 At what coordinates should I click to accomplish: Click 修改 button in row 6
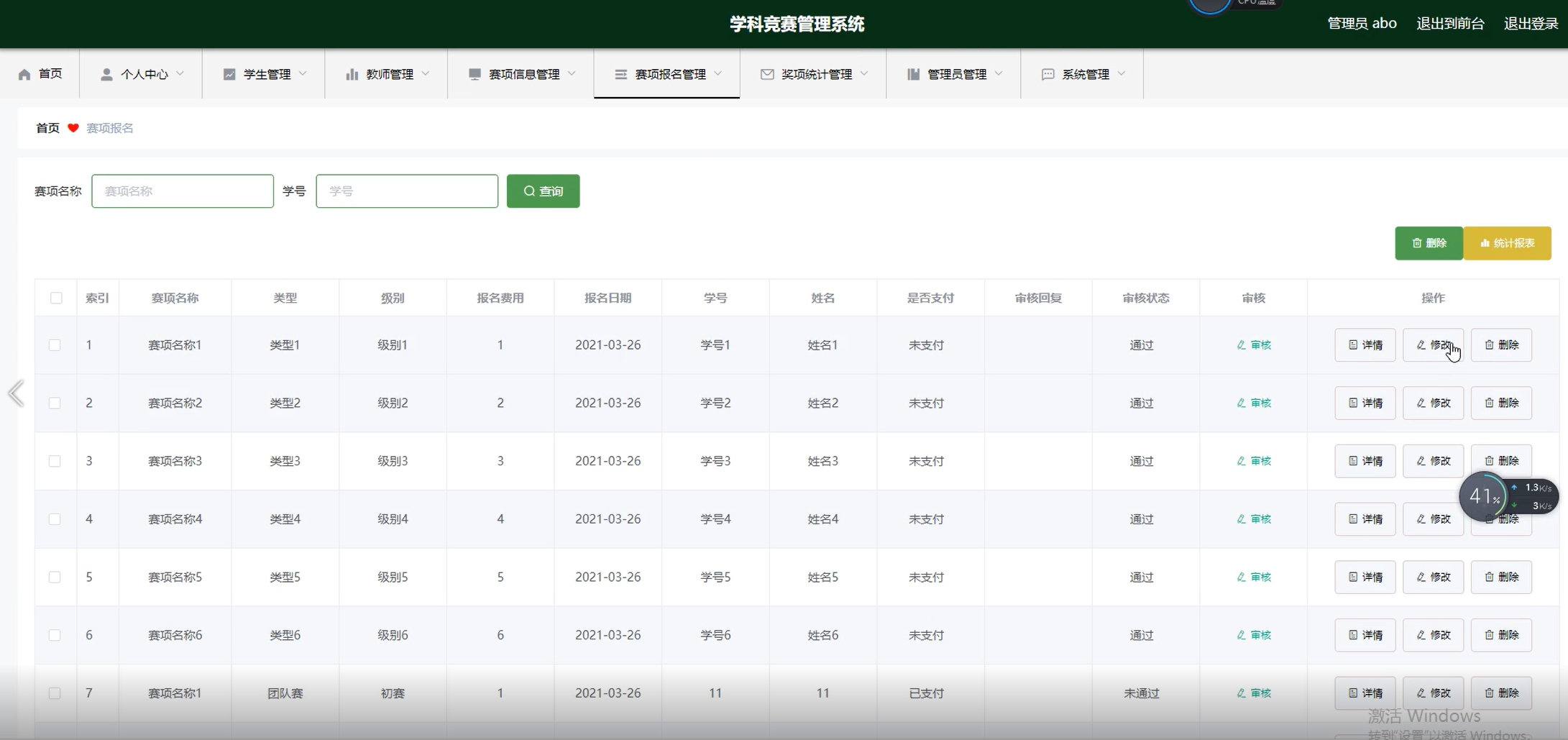point(1433,635)
